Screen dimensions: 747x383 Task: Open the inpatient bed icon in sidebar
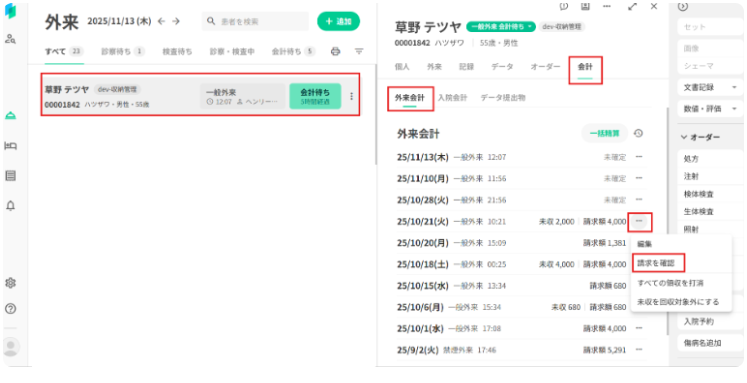point(10,146)
